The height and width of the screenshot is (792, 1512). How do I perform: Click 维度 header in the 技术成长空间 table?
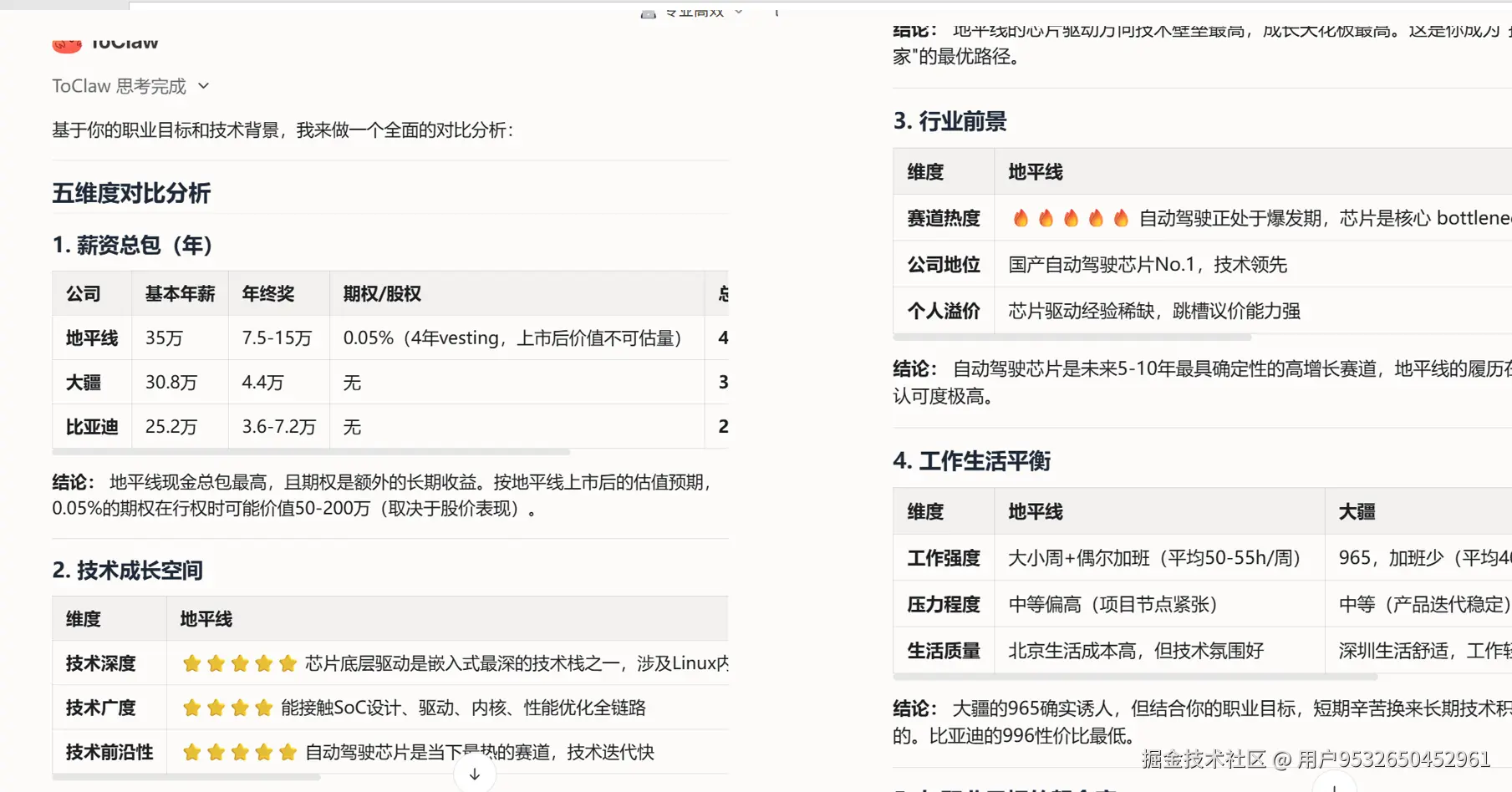(x=84, y=620)
